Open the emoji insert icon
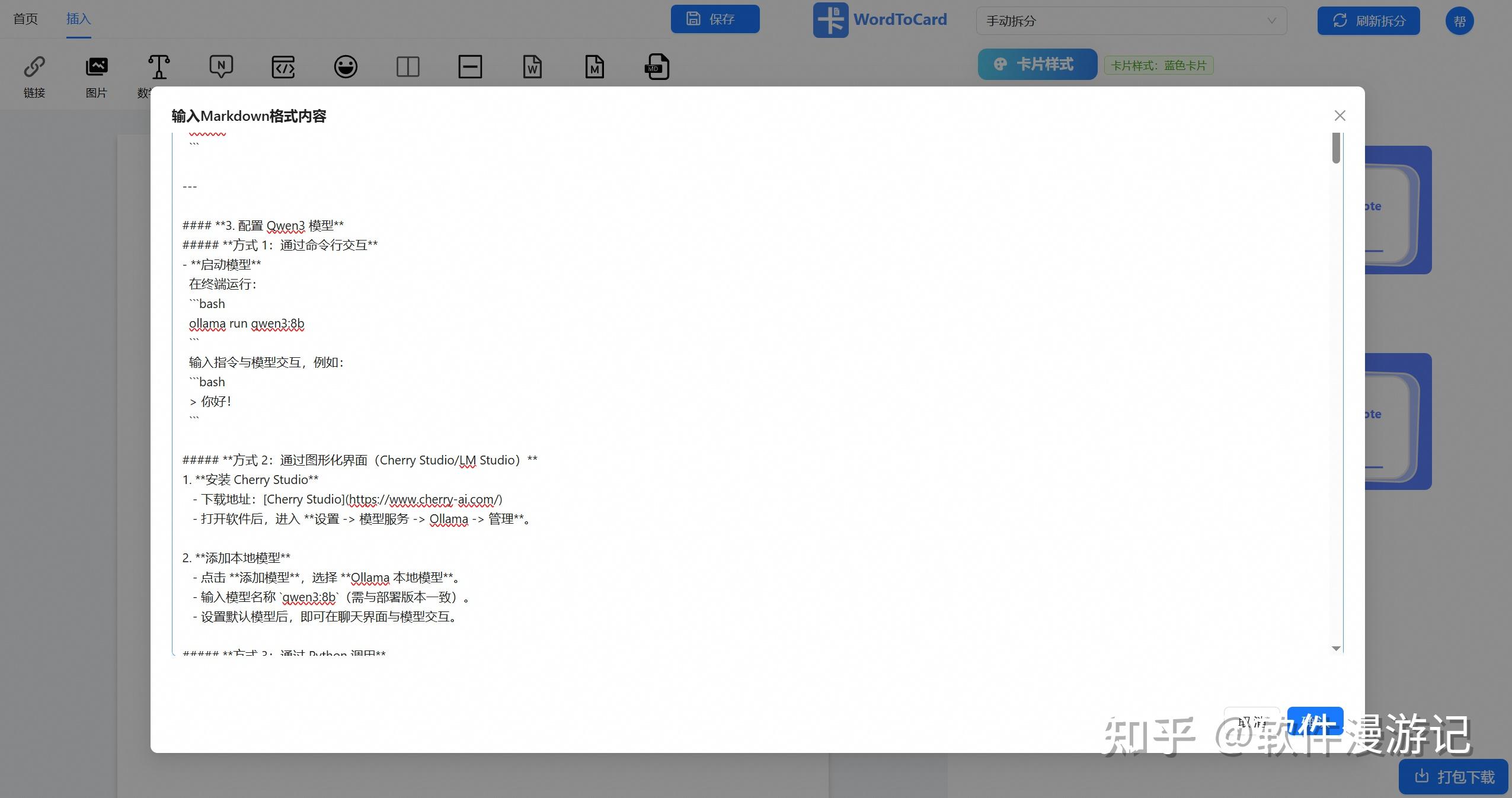Screen dimensions: 1512x798 (x=347, y=67)
